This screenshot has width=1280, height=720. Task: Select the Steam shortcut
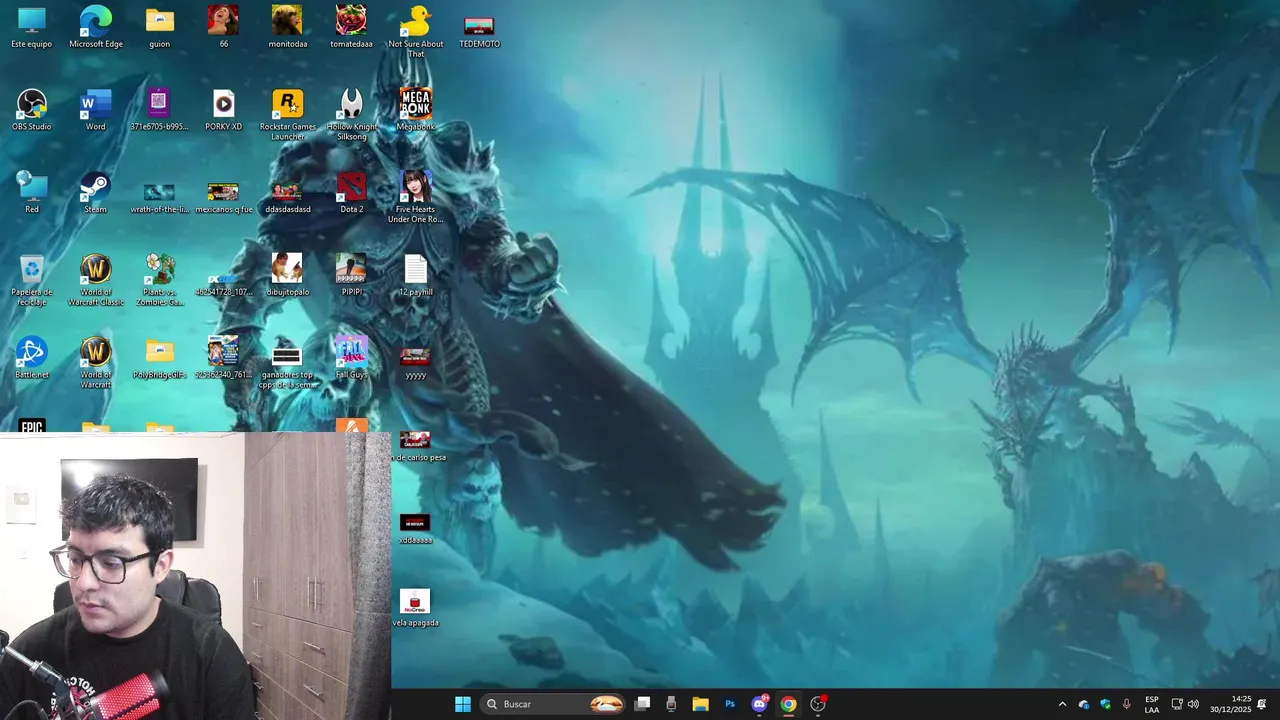96,192
